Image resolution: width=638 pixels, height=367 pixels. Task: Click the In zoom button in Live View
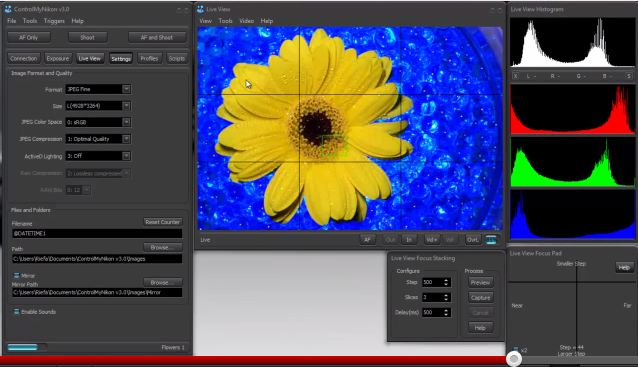[x=409, y=240]
